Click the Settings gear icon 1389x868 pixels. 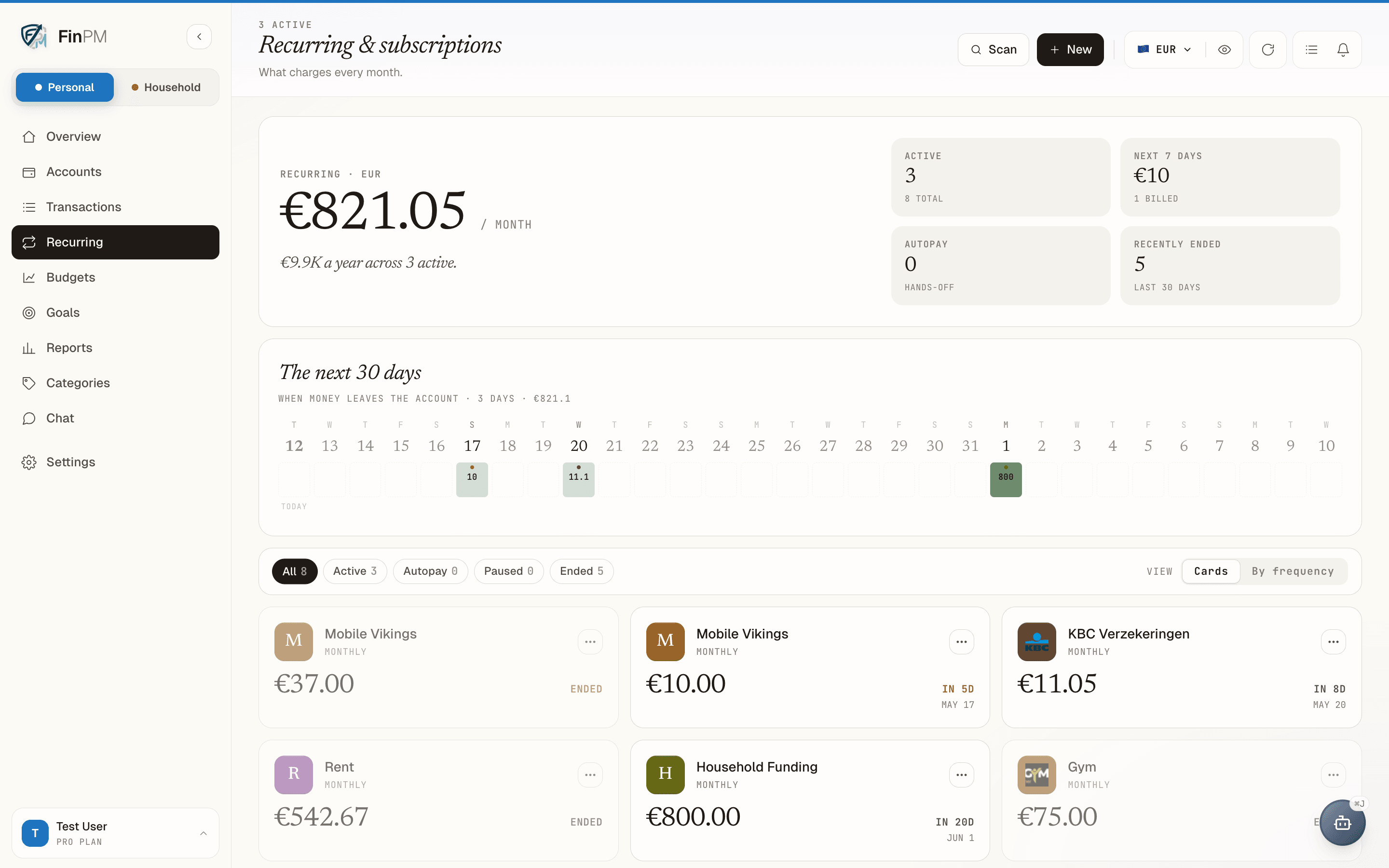[29, 462]
